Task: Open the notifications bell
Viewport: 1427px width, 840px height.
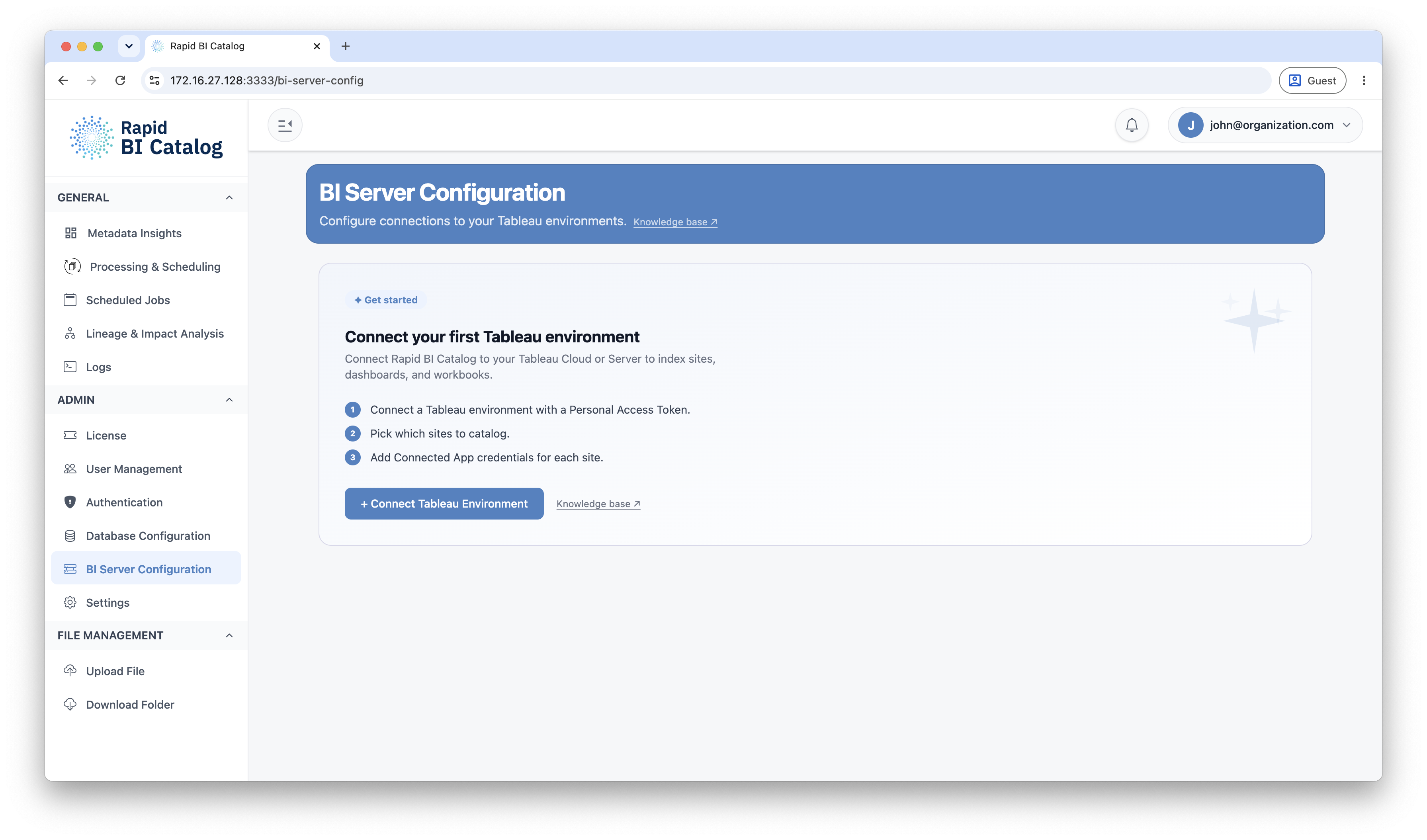Action: (x=1132, y=125)
